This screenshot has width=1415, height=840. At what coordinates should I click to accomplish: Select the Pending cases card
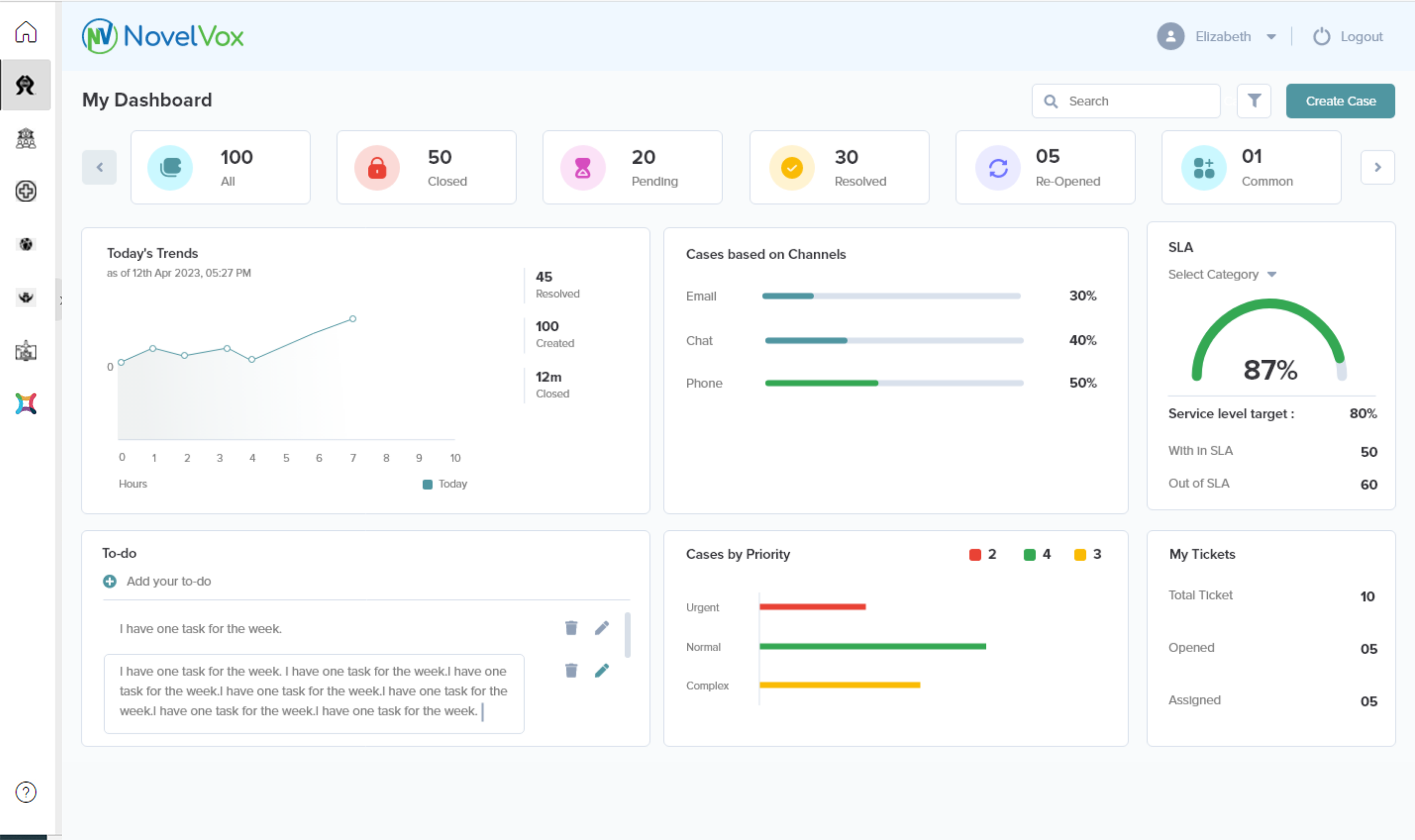632,168
